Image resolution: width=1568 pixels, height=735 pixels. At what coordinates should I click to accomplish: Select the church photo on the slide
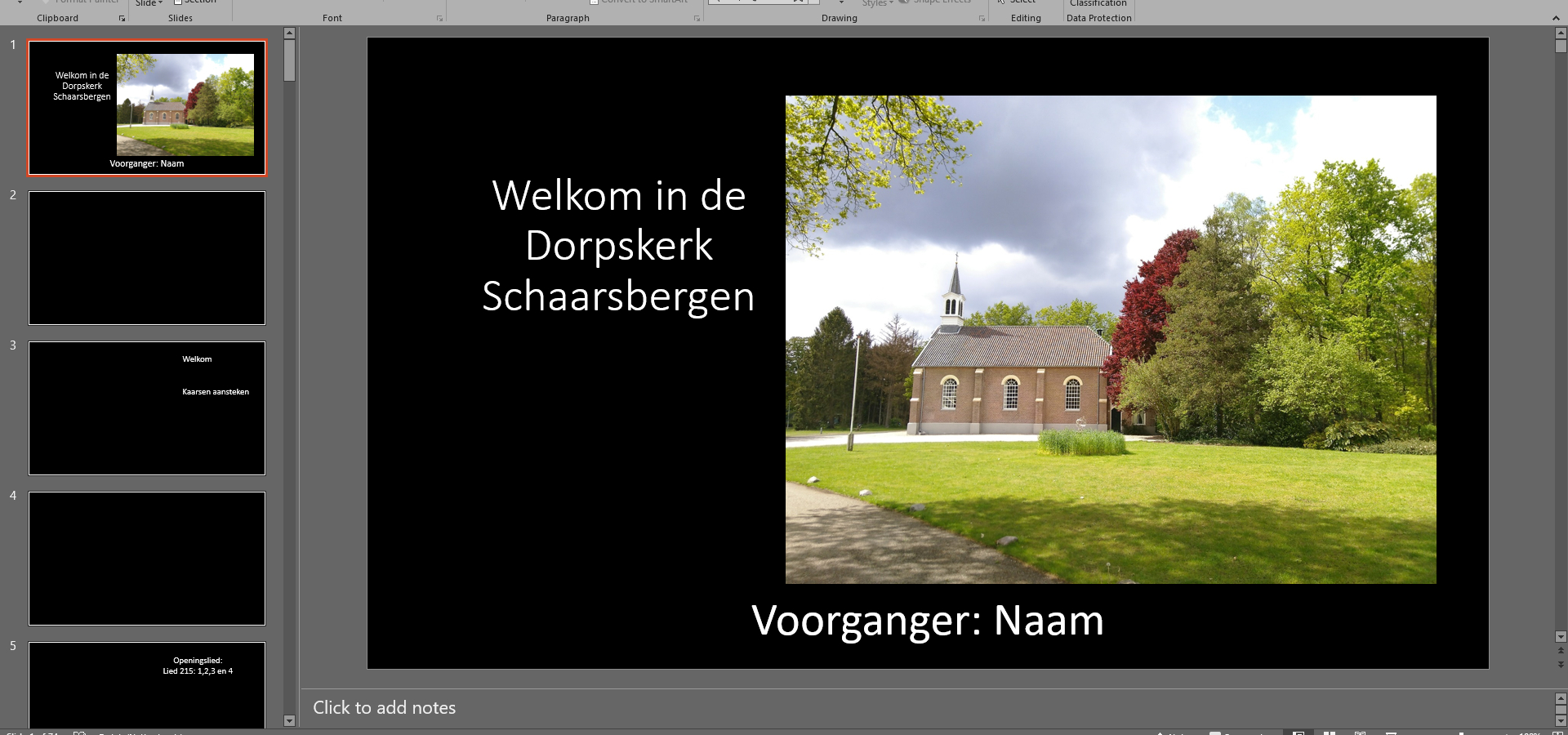1111,340
